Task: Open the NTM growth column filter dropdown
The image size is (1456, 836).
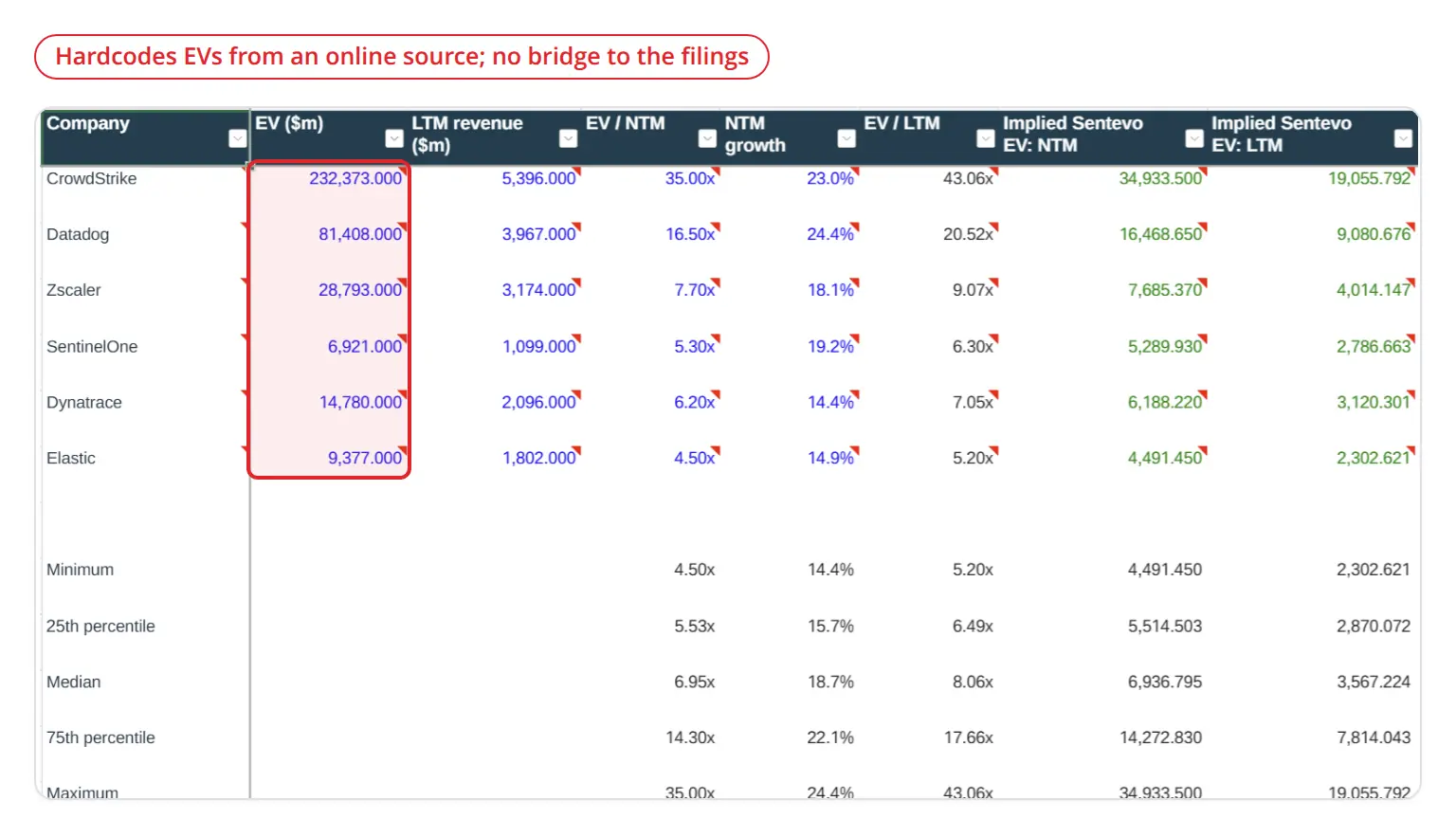Action: tap(847, 139)
